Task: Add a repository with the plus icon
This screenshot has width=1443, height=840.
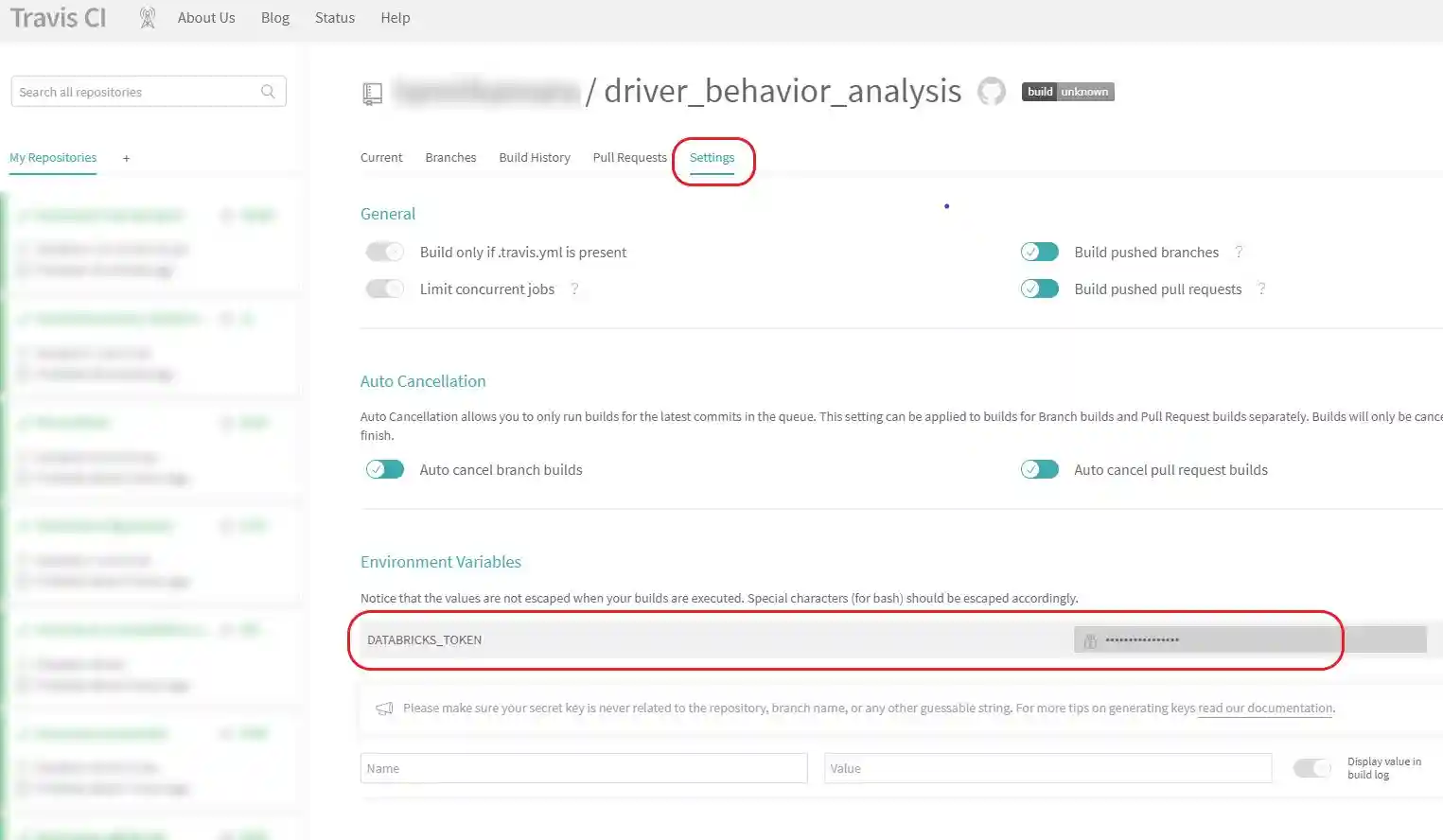Action: point(126,158)
